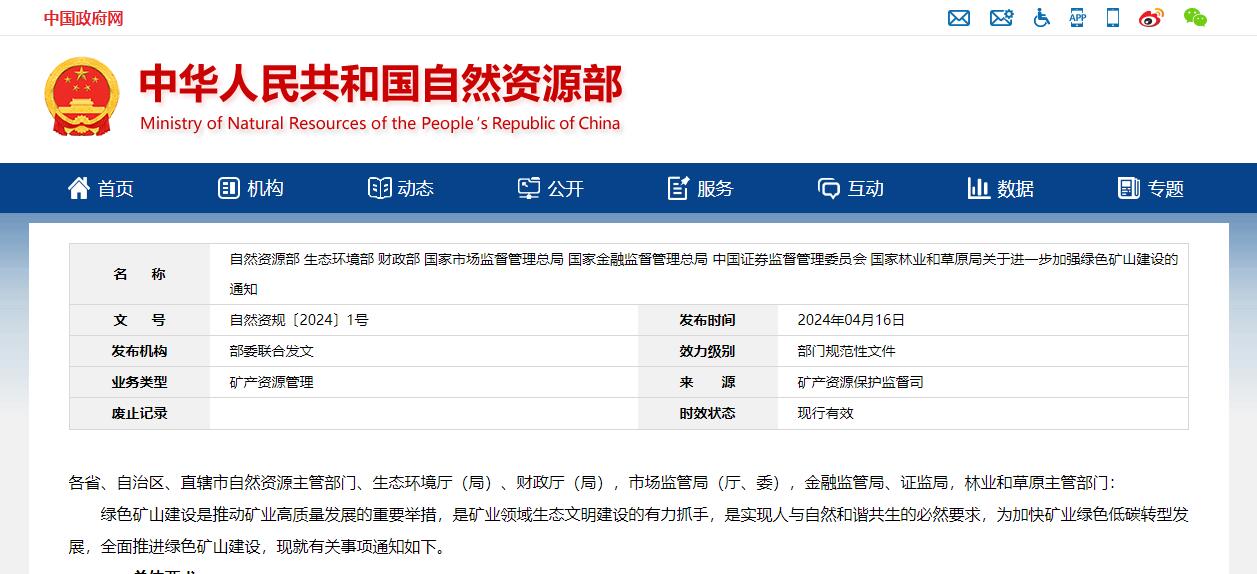Open the 专题 navigation item
Image resolution: width=1257 pixels, height=574 pixels.
1151,188
